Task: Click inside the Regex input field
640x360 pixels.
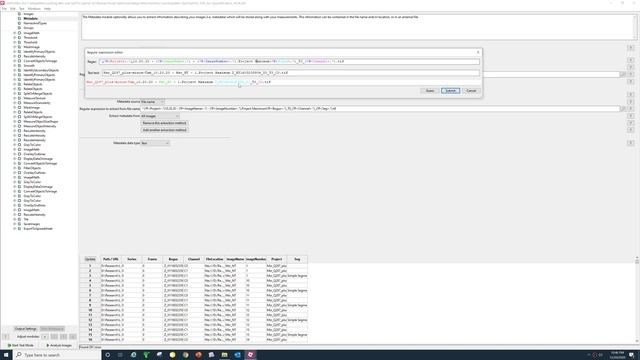Action: click(x=289, y=62)
